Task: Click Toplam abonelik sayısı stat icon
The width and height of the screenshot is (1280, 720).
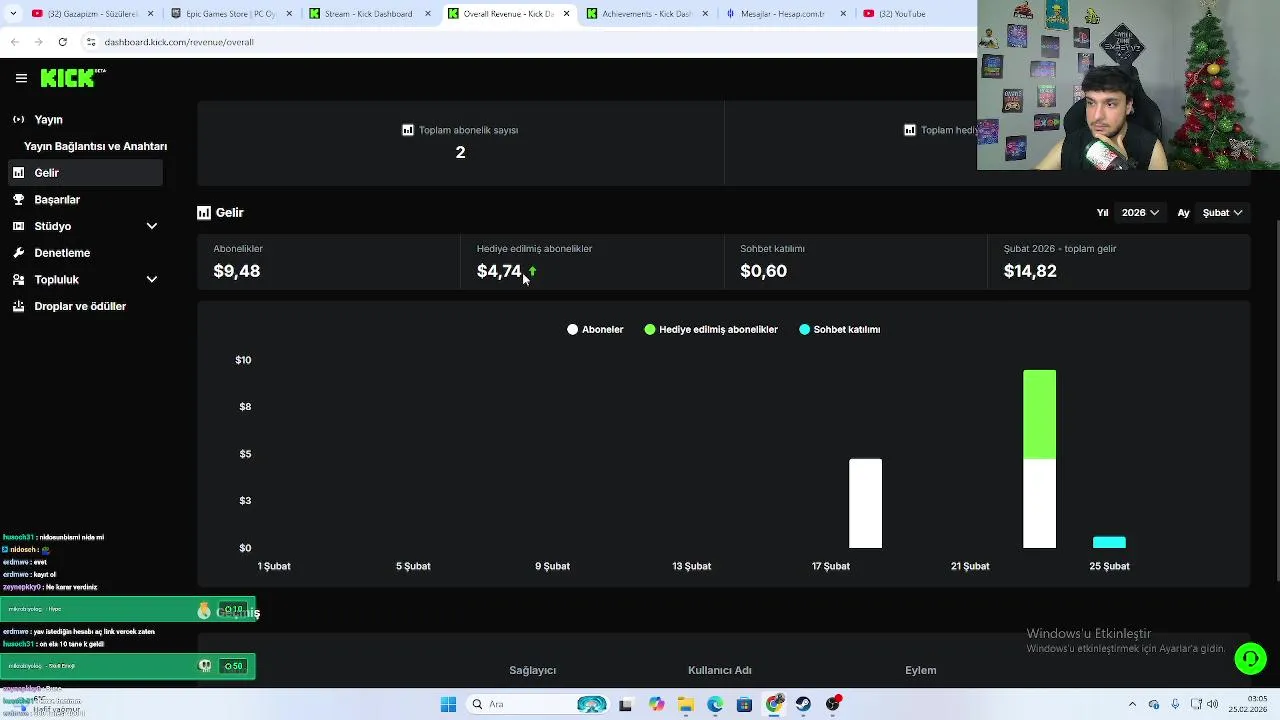Action: (x=408, y=130)
